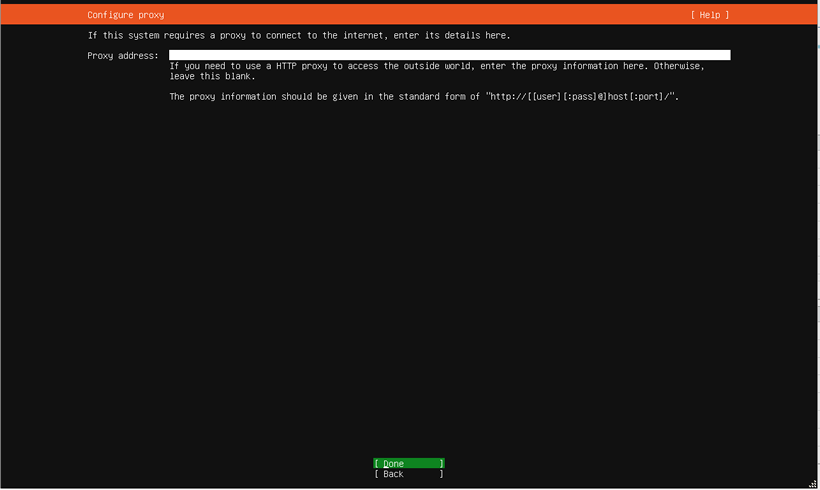Image resolution: width=820 pixels, height=490 pixels.
Task: Click the 'If you need to use a HTTP proxy' hint
Action: point(437,66)
